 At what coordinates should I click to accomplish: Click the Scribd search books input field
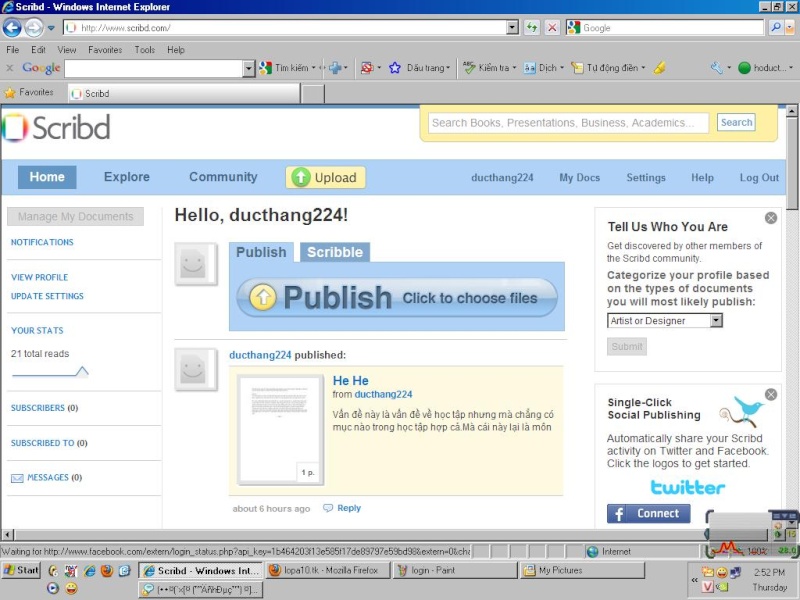568,123
